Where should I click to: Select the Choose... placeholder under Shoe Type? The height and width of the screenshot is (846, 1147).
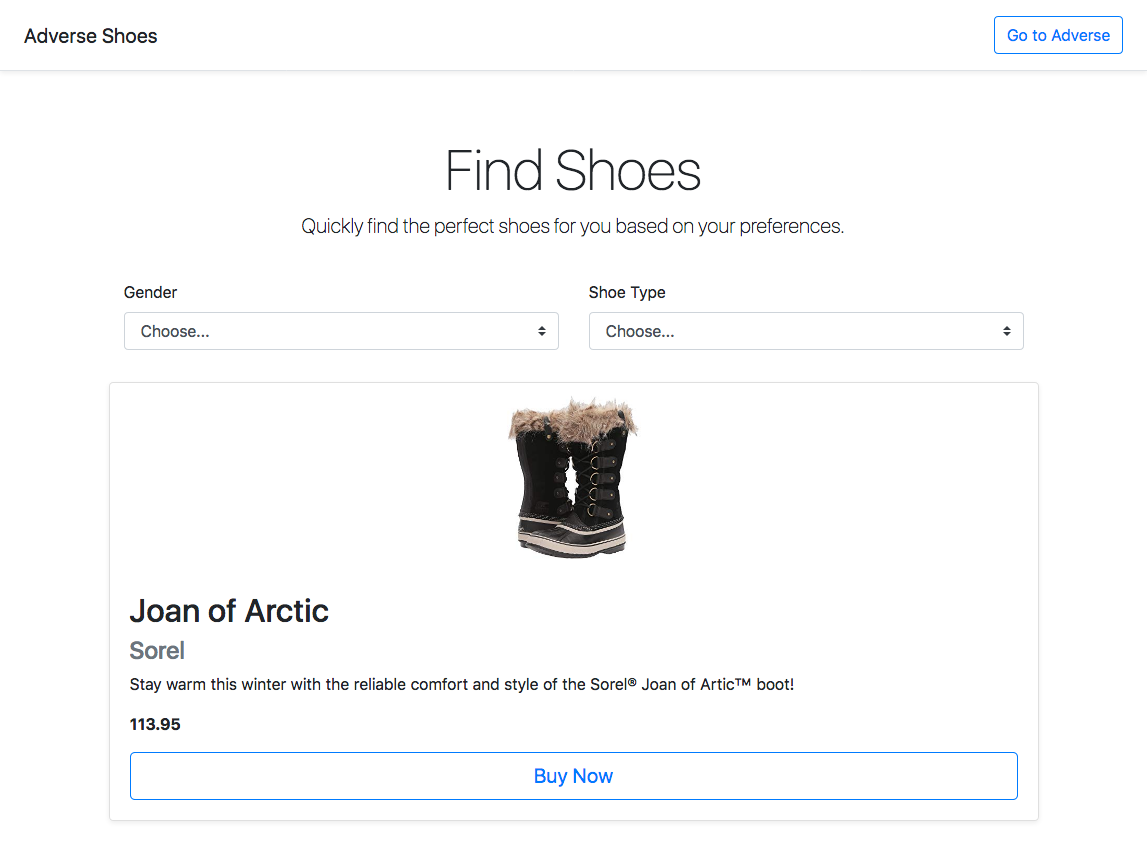pyautogui.click(x=640, y=331)
